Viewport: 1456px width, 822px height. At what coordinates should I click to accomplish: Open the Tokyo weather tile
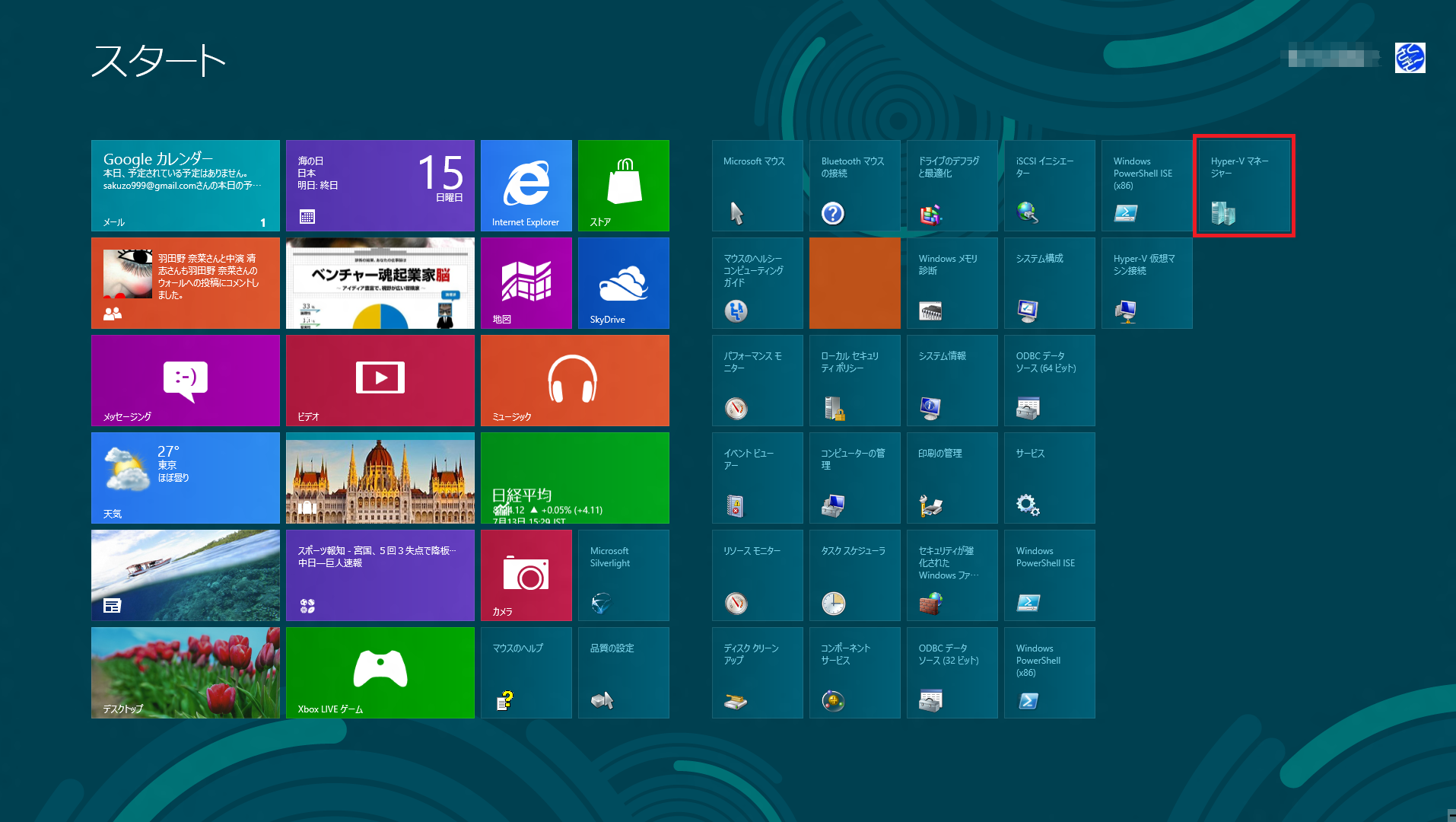[185, 478]
